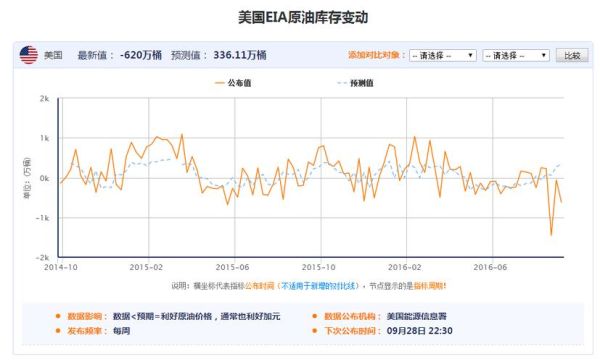The height and width of the screenshot is (362, 600).
Task: Click the 2k y-axis label
Action: click(44, 99)
